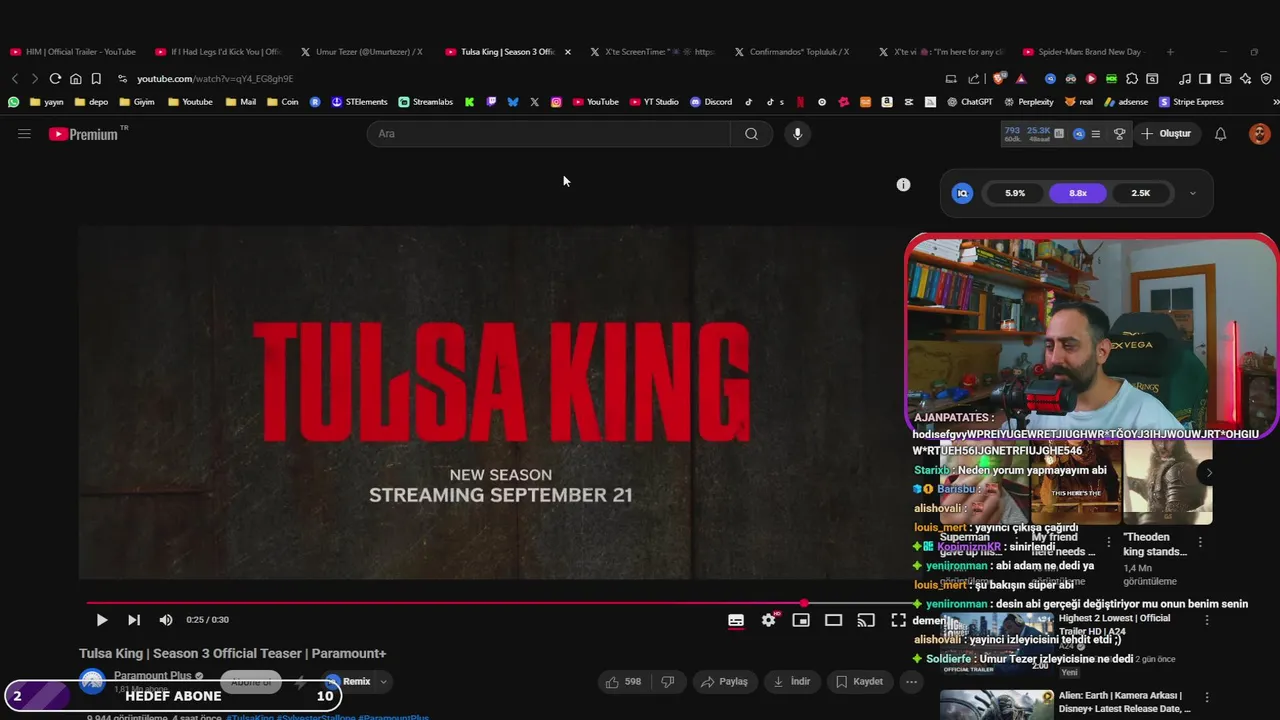Click the search magnifier button
The height and width of the screenshot is (720, 1280).
pos(751,134)
